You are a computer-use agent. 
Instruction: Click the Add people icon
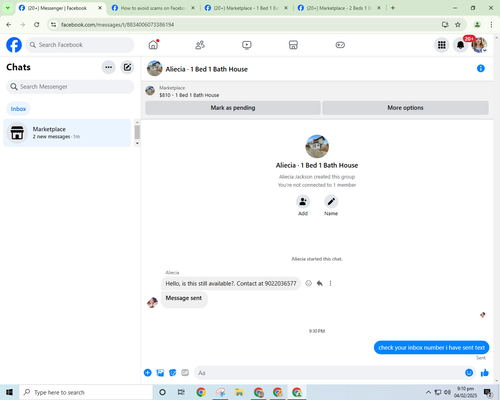(303, 201)
